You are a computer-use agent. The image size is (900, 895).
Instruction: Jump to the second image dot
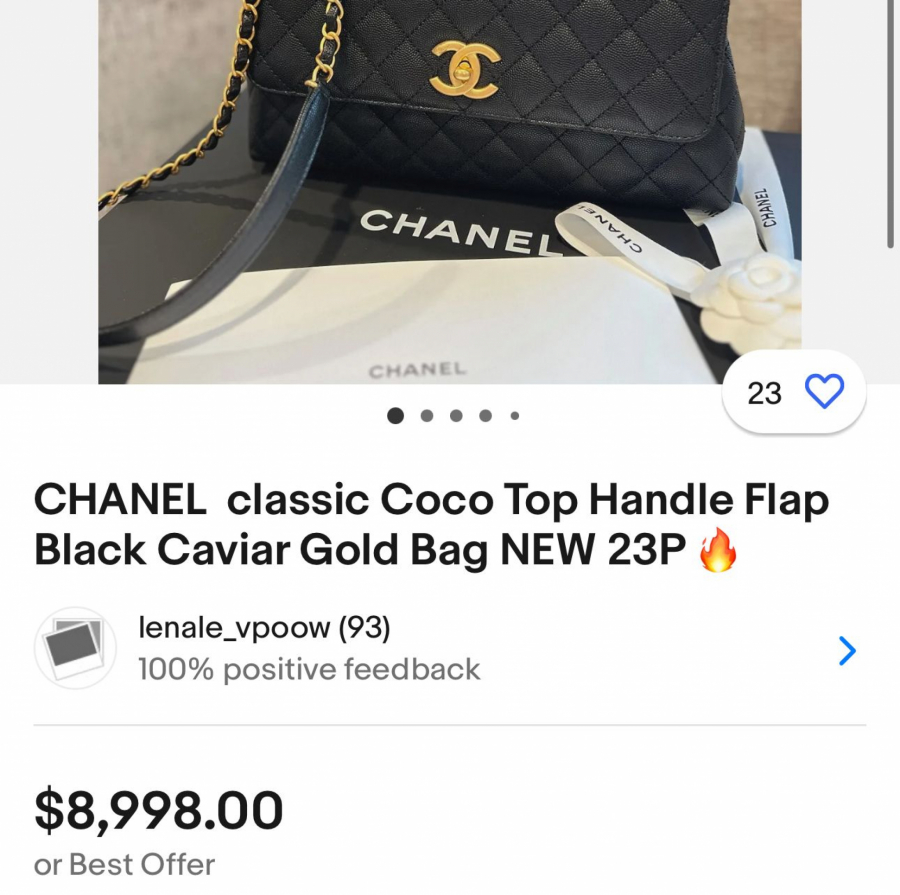pos(426,416)
